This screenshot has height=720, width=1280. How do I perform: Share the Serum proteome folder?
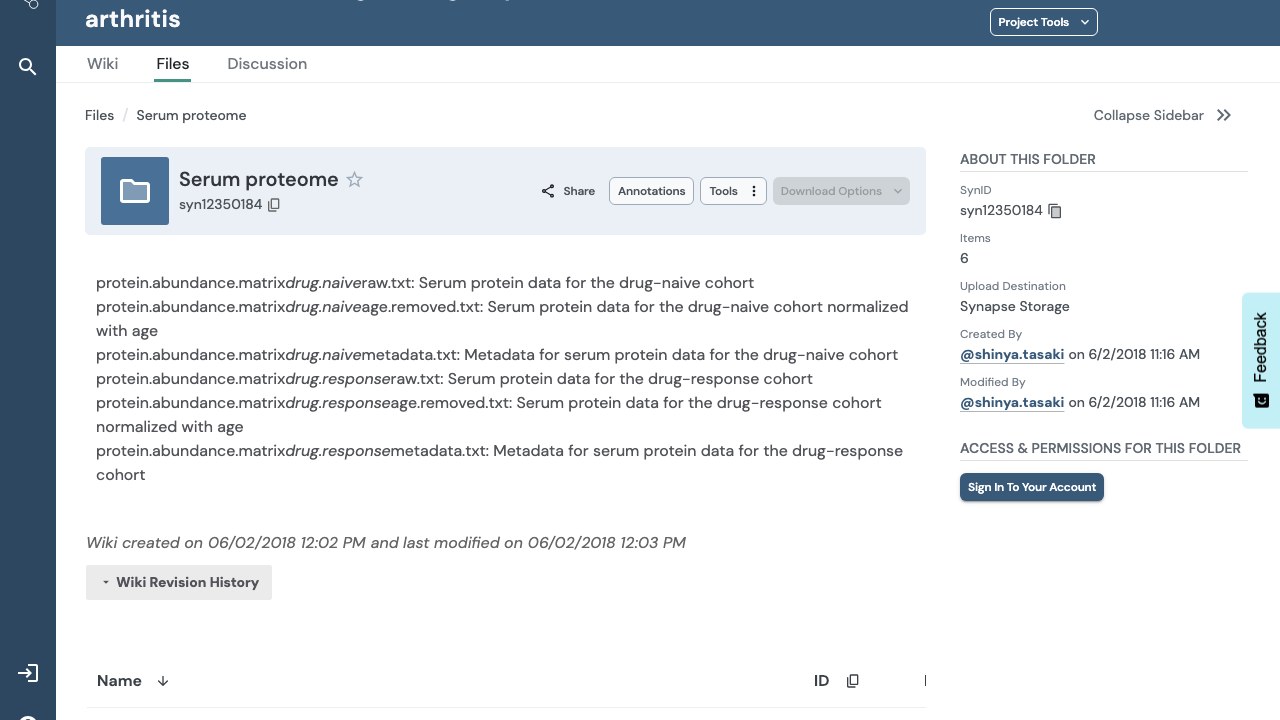click(x=568, y=191)
